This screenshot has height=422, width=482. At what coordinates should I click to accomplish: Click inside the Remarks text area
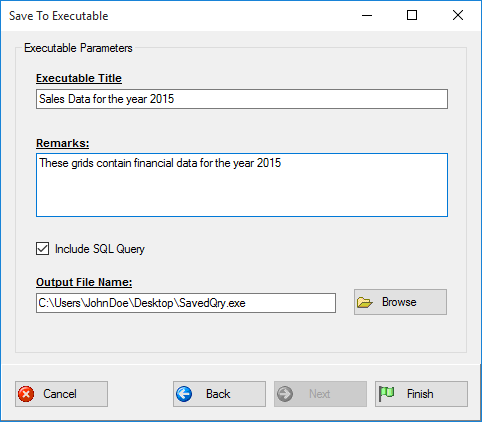click(x=242, y=185)
